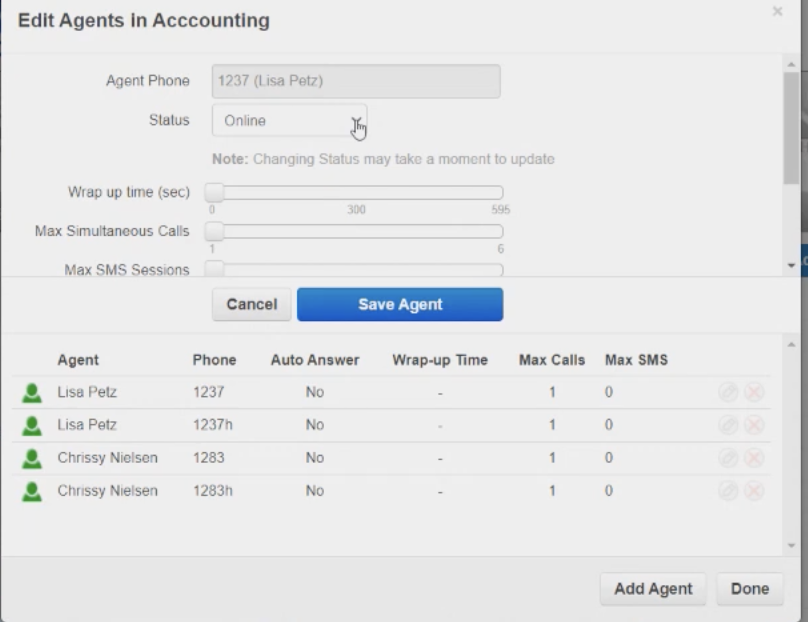The image size is (808, 622).
Task: Click the form scrollbar's down arrow
Action: pos(791,265)
